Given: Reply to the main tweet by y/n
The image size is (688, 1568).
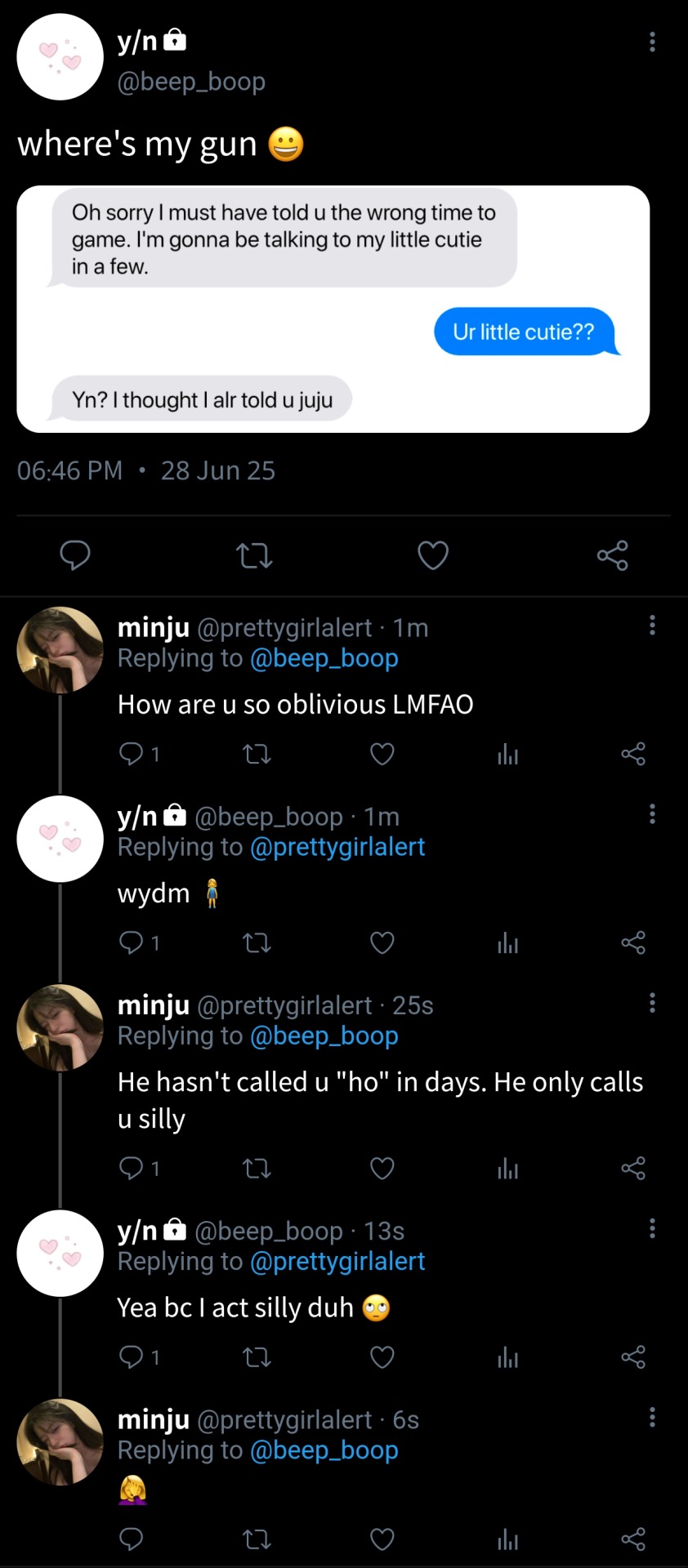Looking at the screenshot, I should point(75,555).
